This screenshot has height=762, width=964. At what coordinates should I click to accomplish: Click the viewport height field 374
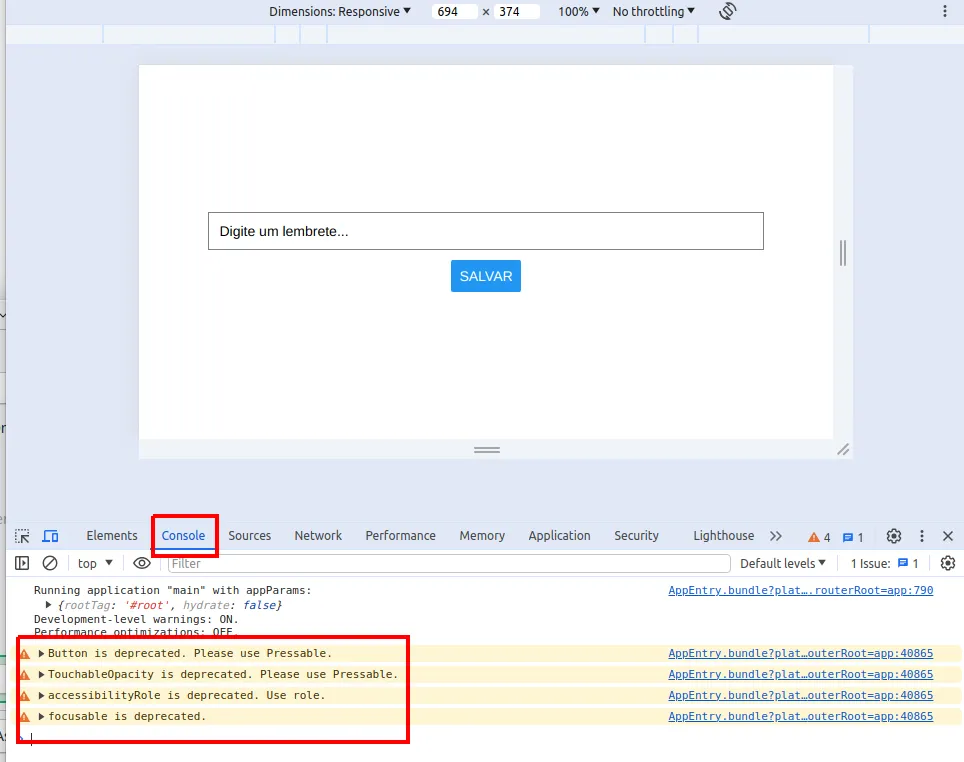[x=516, y=11]
